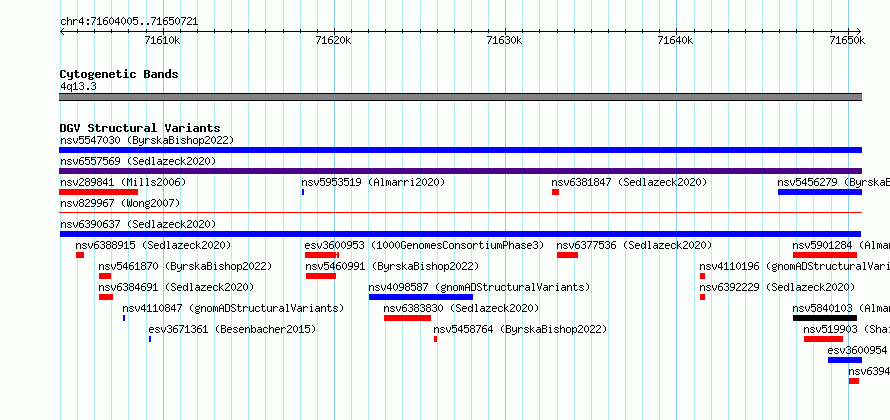The image size is (890, 420).
Task: Click the red bar under nsv5460991
Action: (x=321, y=276)
